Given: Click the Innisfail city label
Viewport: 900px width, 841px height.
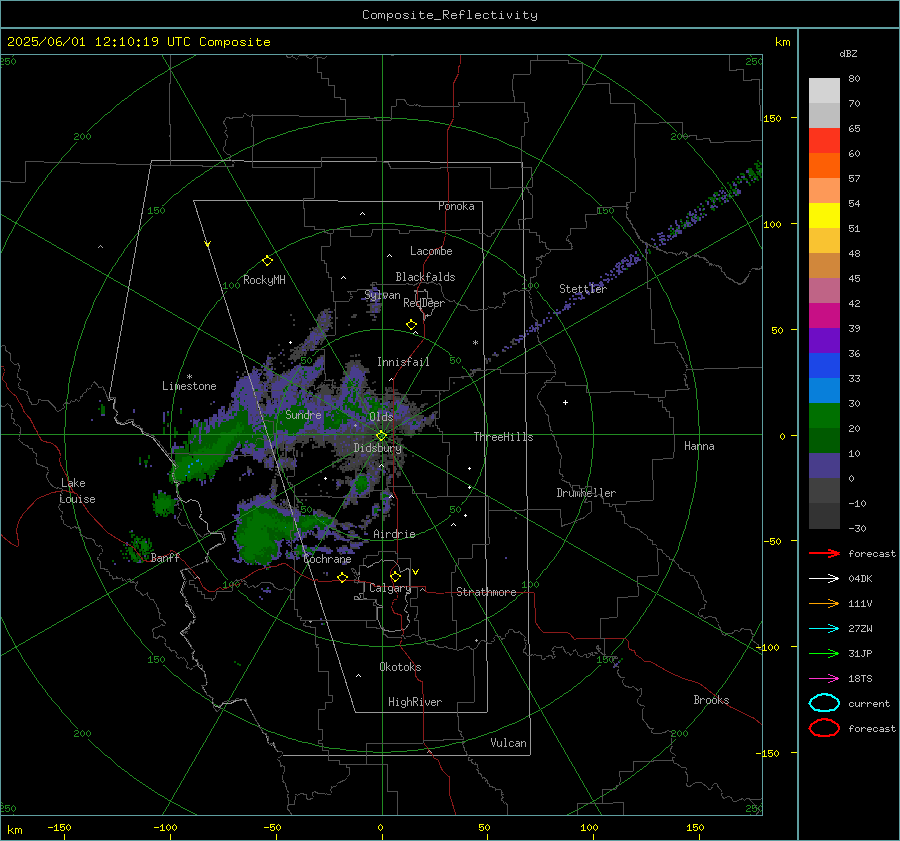Looking at the screenshot, I should pos(403,362).
